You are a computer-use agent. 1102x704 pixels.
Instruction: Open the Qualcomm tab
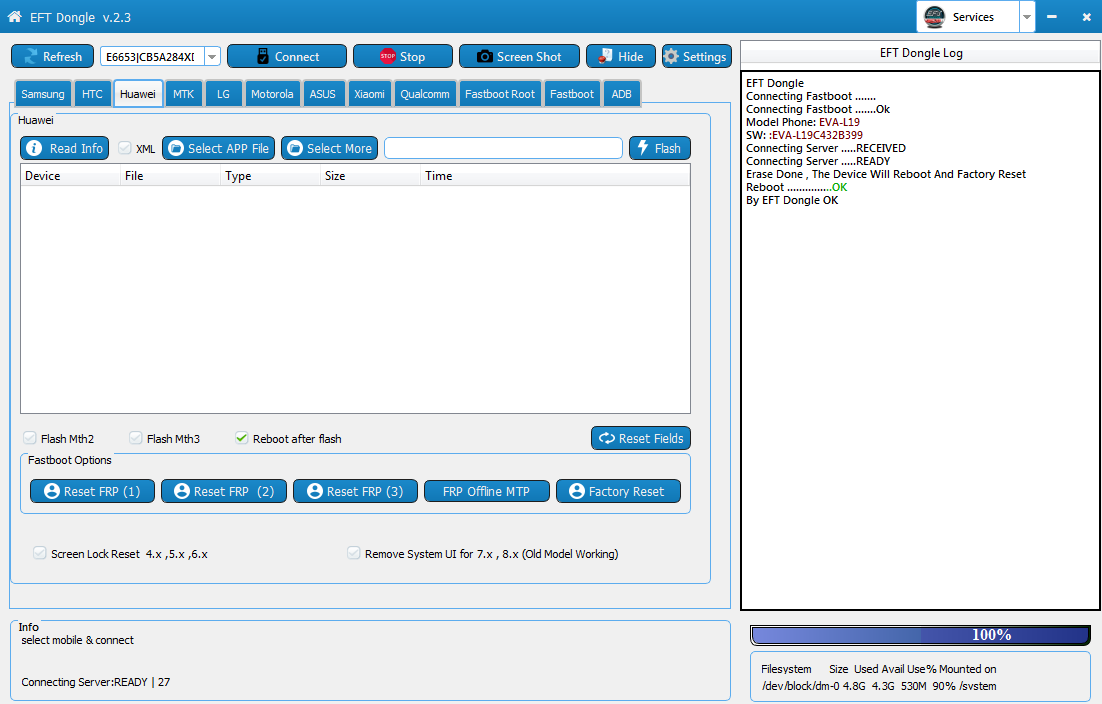[424, 94]
